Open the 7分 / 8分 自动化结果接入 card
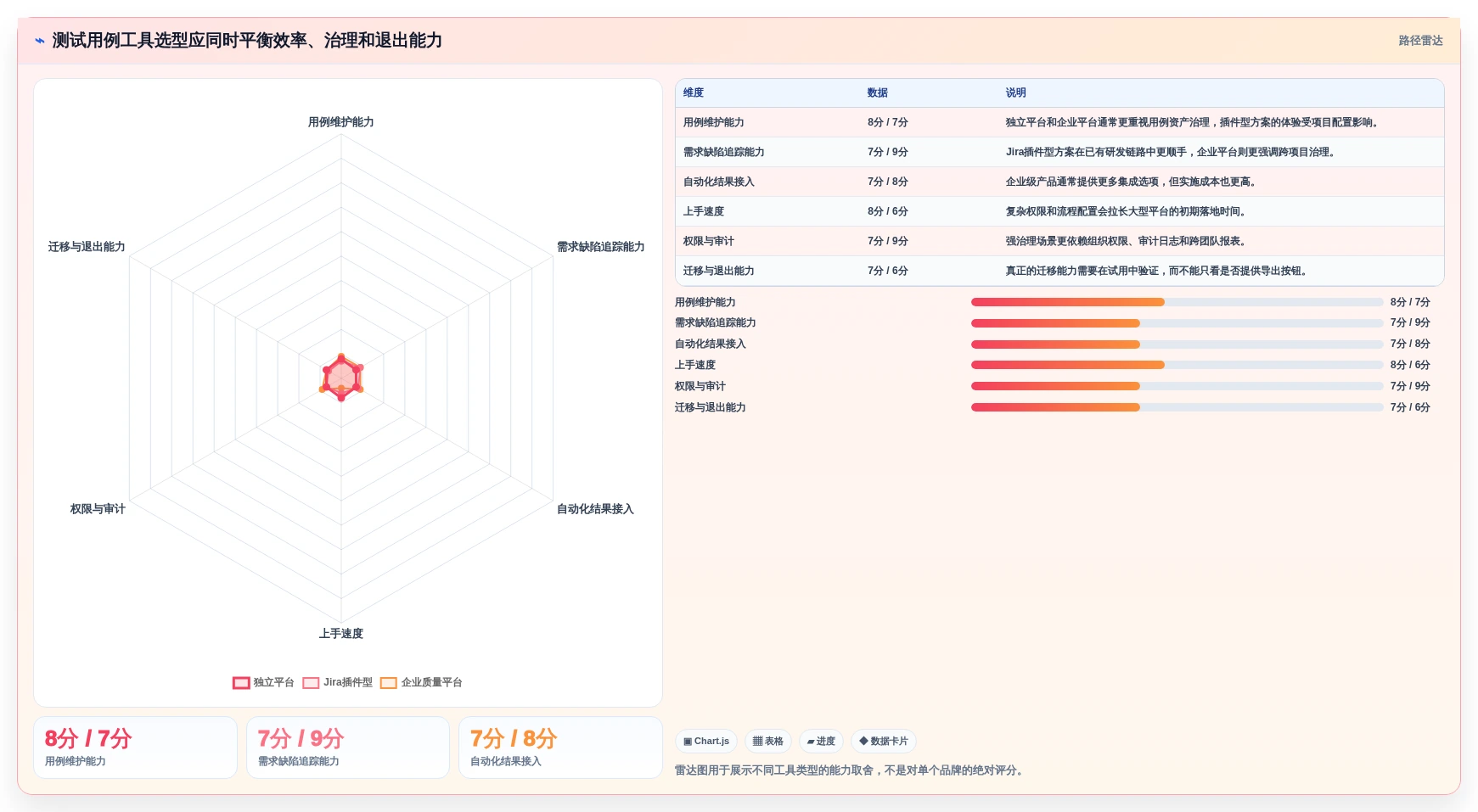Screen dimensions: 1478x812 click(x=560, y=748)
